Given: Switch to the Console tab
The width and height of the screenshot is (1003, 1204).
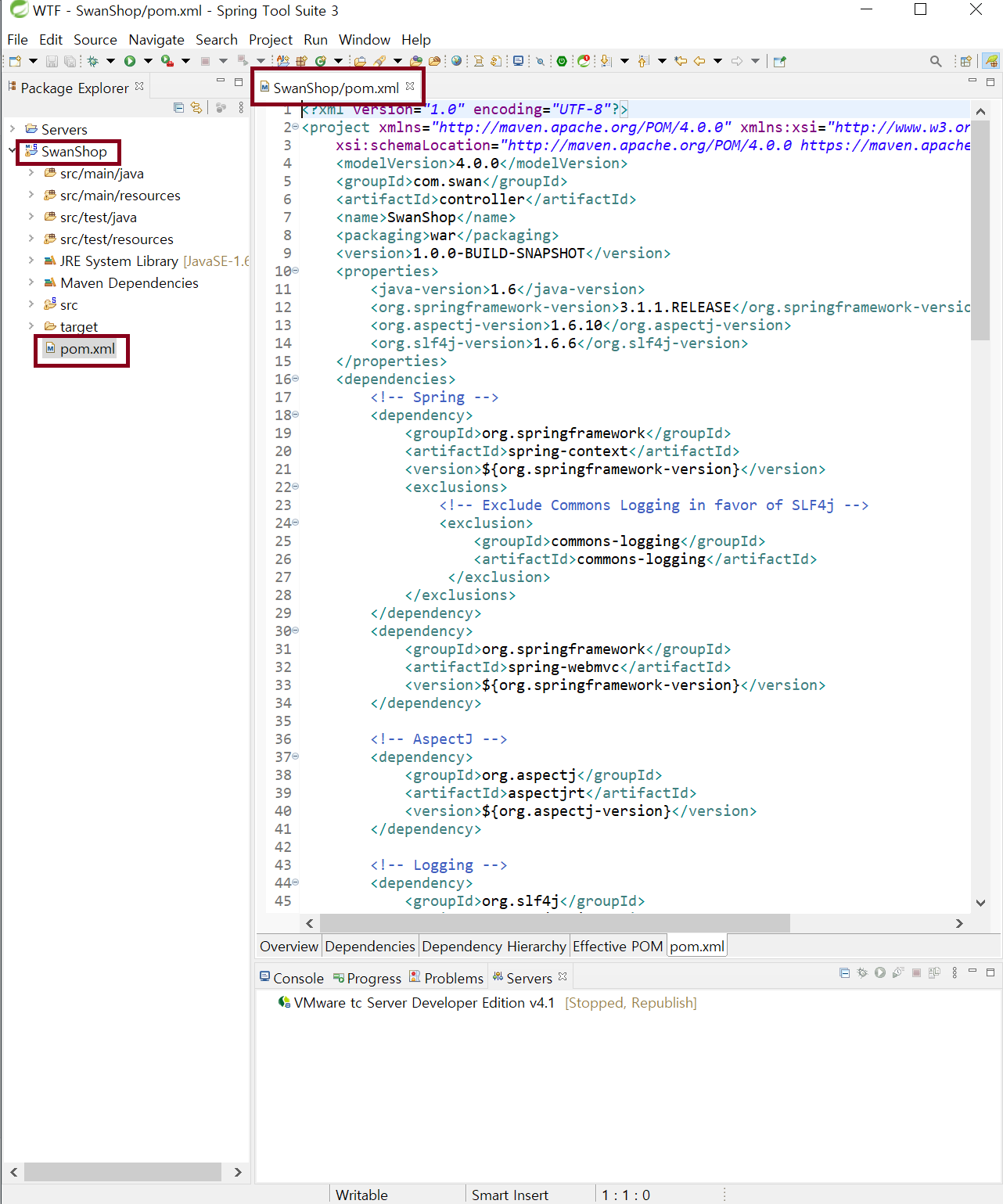Looking at the screenshot, I should (291, 978).
